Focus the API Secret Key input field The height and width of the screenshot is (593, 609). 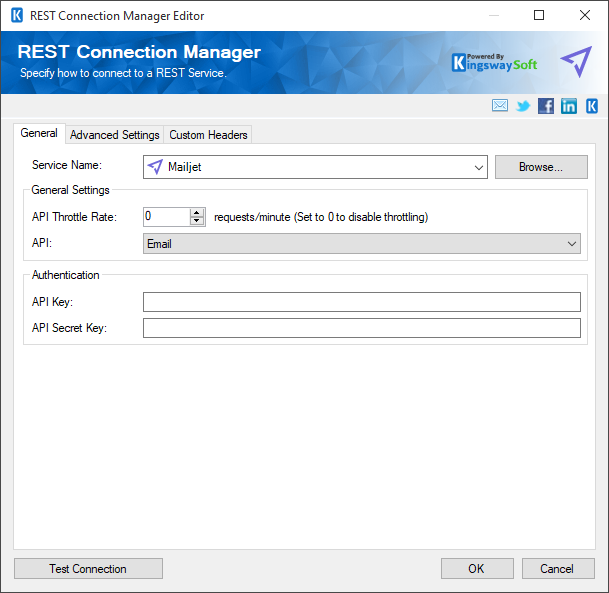362,328
